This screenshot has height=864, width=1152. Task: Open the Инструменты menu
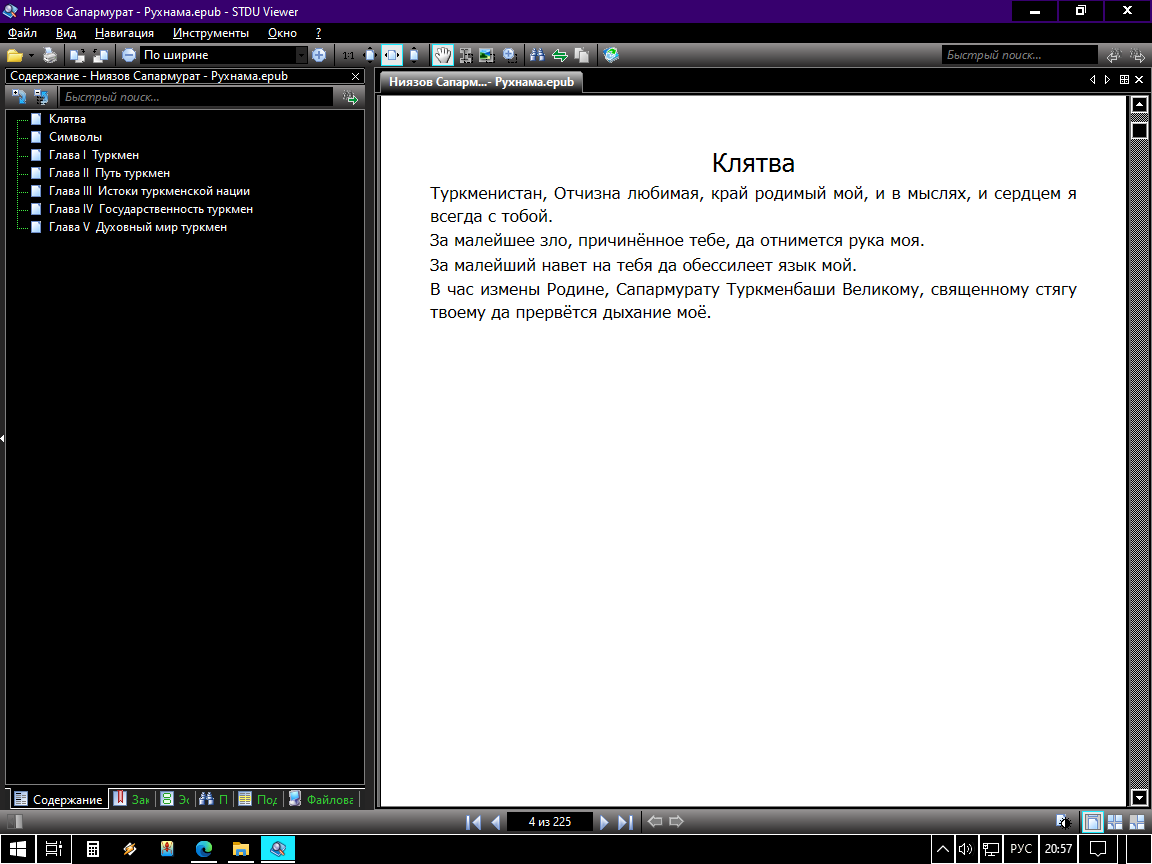pyautogui.click(x=211, y=33)
